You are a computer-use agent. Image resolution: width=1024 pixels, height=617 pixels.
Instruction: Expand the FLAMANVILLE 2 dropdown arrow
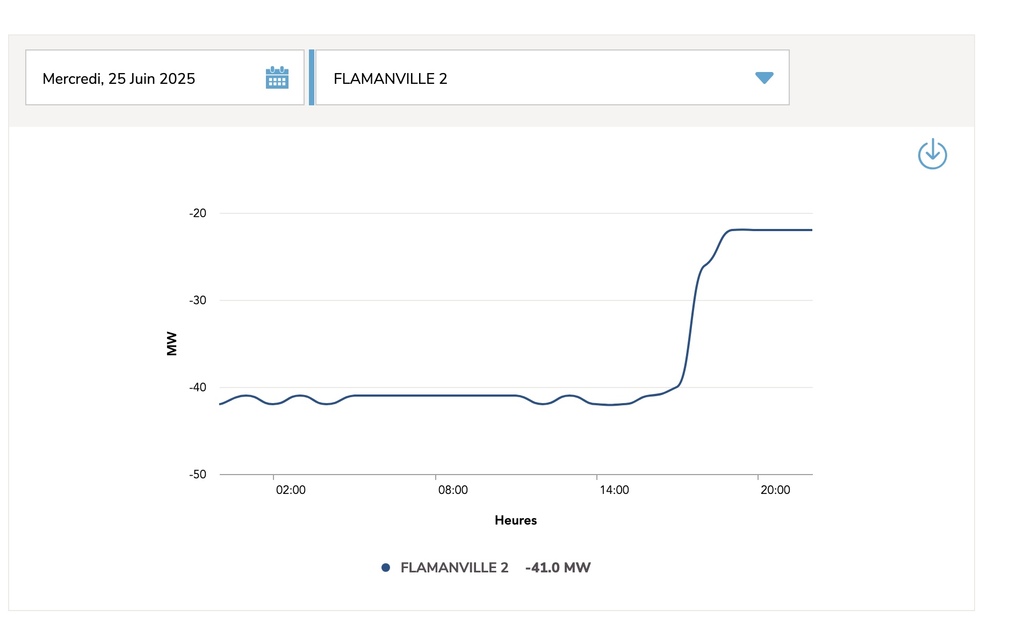(x=764, y=78)
